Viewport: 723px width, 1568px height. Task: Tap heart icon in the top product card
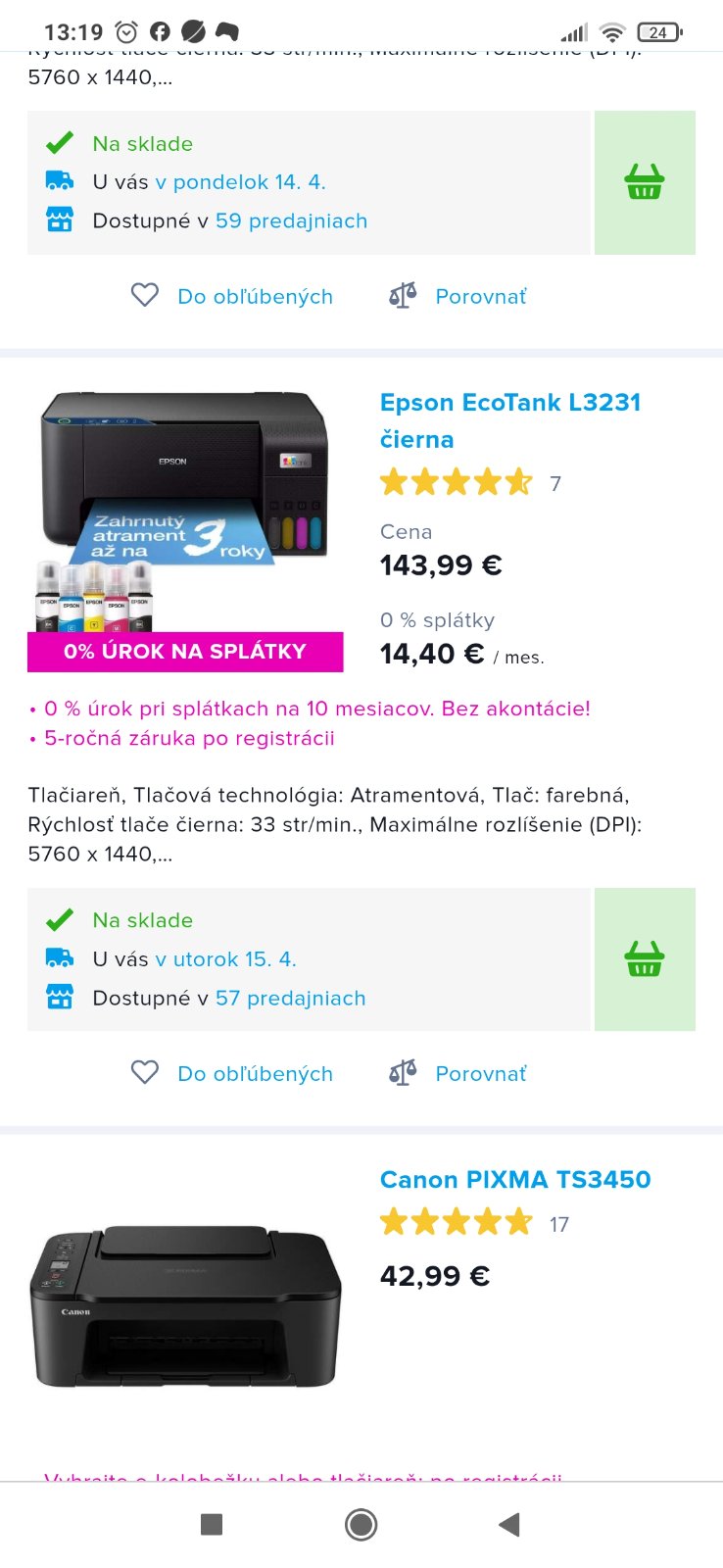(x=145, y=296)
